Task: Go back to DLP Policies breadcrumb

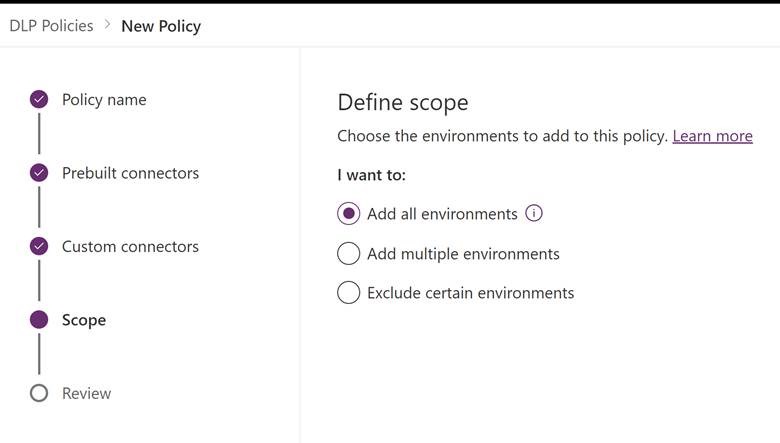Action: (x=51, y=26)
